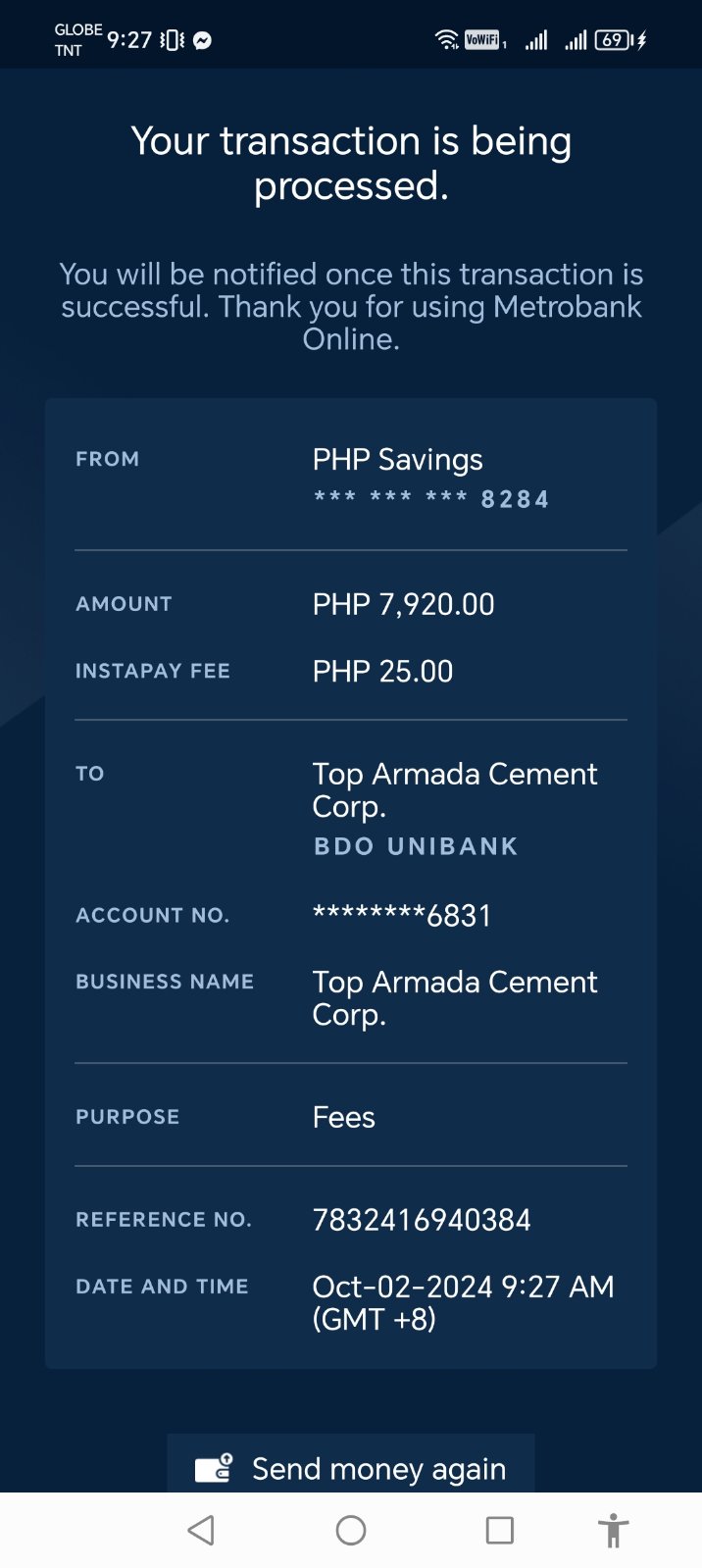Tap the vibrate mode status icon
The height and width of the screenshot is (1568, 702).
(173, 40)
